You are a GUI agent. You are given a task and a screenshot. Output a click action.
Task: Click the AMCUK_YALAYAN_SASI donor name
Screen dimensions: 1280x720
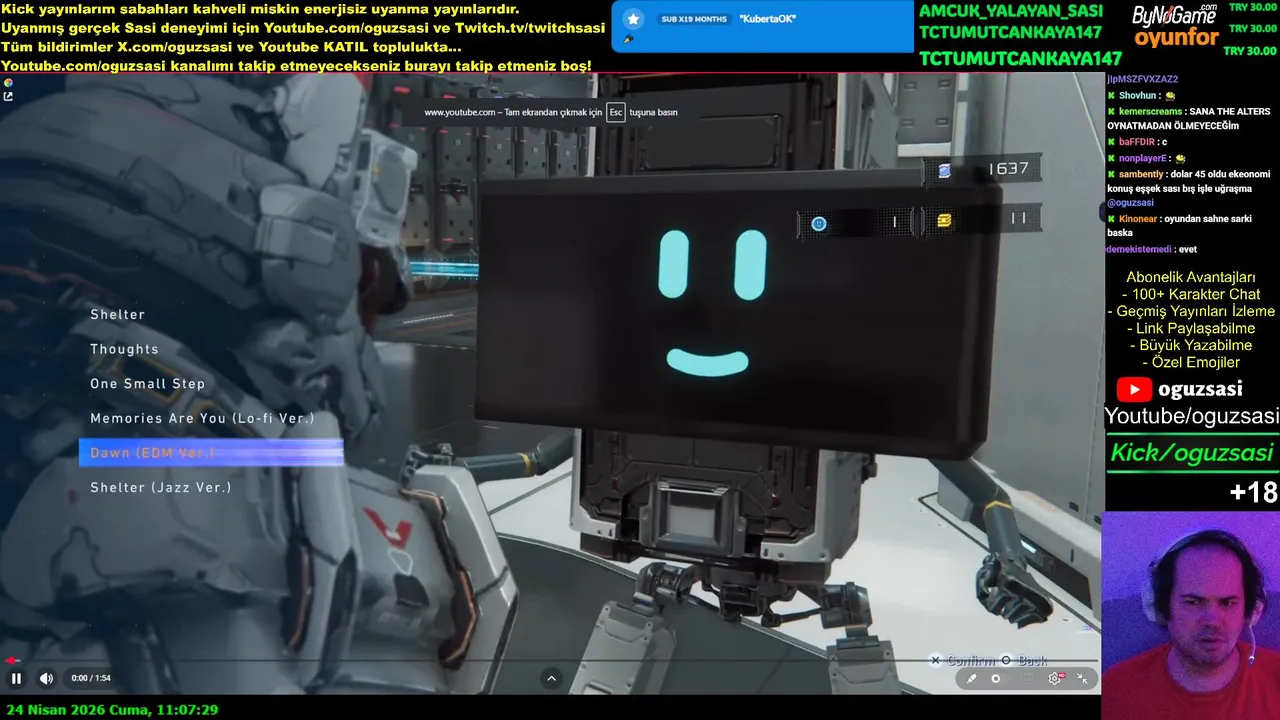tap(1011, 11)
